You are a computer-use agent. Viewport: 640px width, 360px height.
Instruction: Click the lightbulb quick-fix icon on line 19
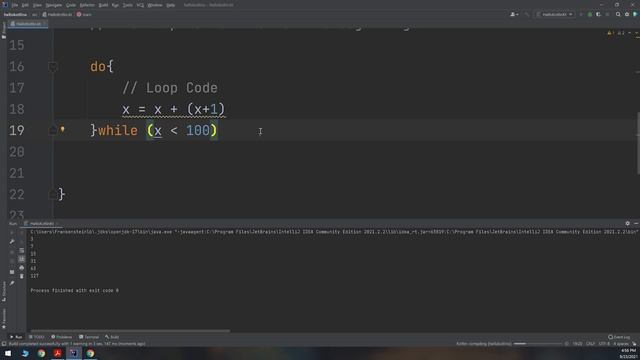pyautogui.click(x=62, y=129)
